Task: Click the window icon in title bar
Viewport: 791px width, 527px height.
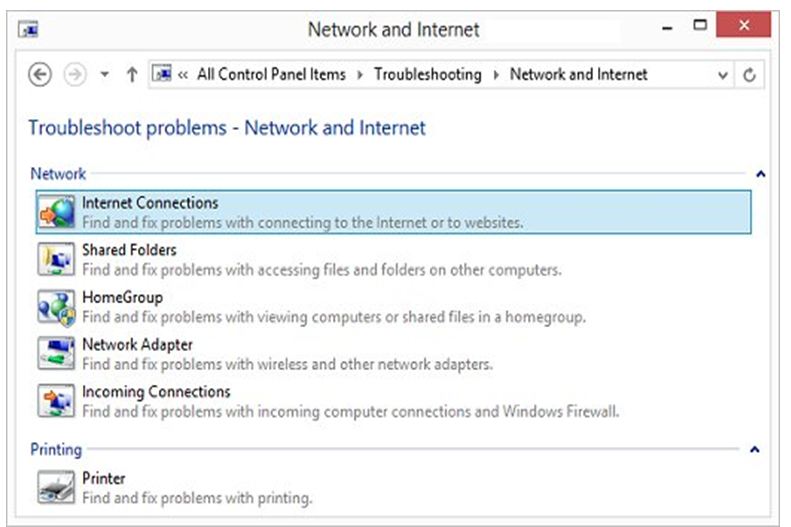Action: [x=29, y=29]
